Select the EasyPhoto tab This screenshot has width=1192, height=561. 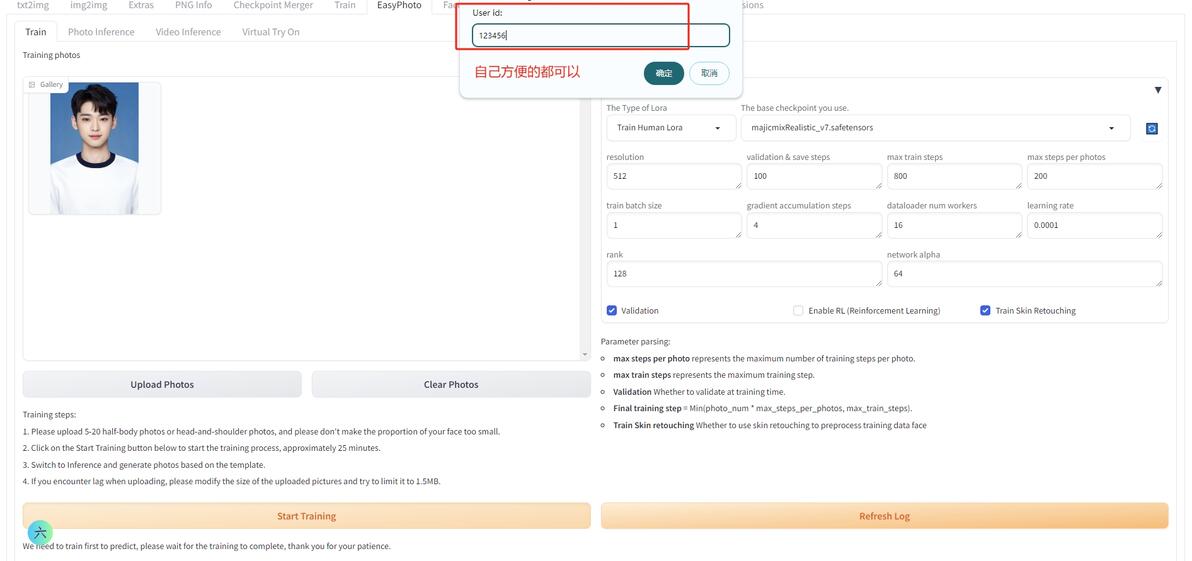click(x=399, y=5)
